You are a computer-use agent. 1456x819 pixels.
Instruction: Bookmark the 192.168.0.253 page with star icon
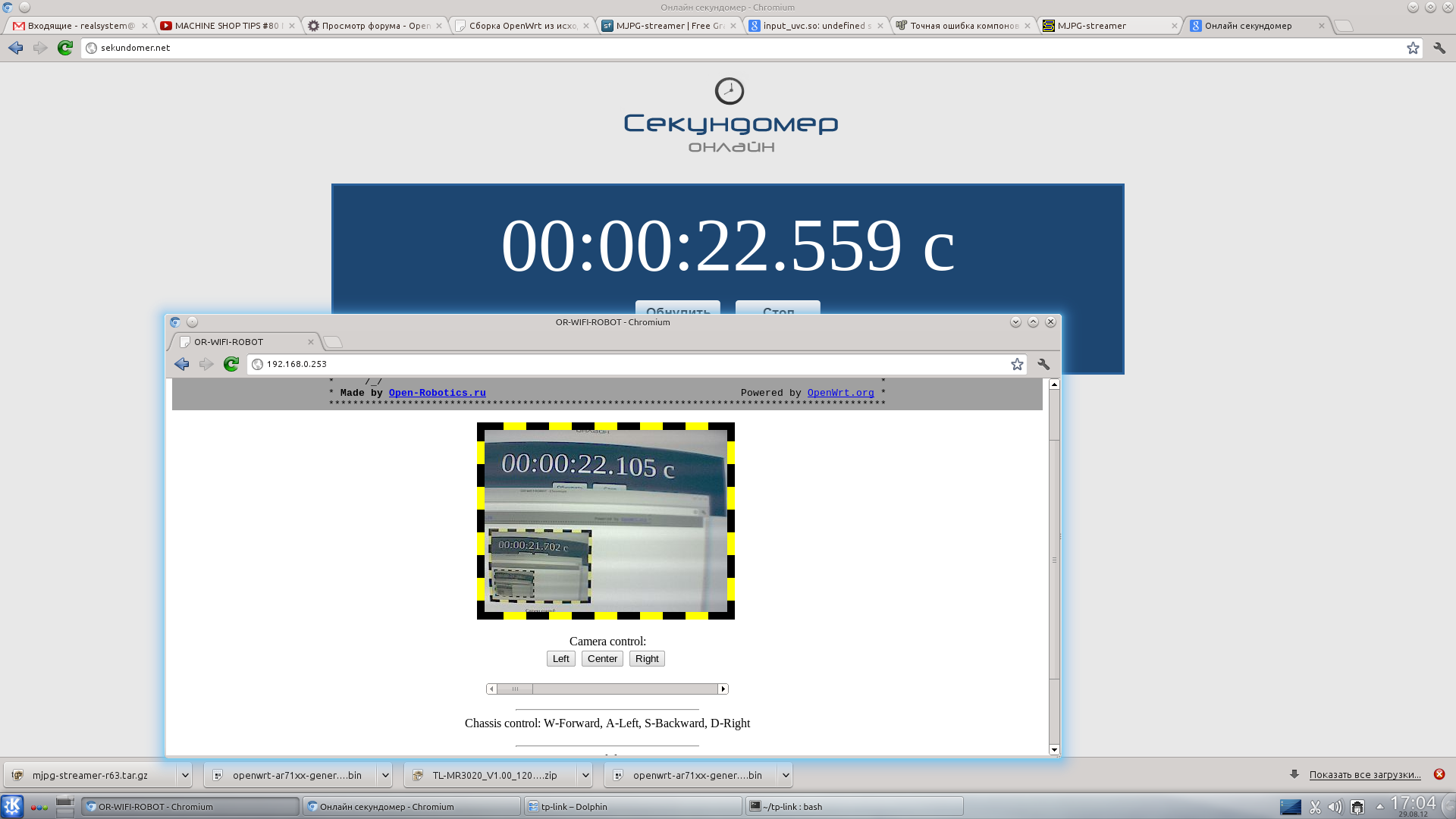[x=1017, y=365]
